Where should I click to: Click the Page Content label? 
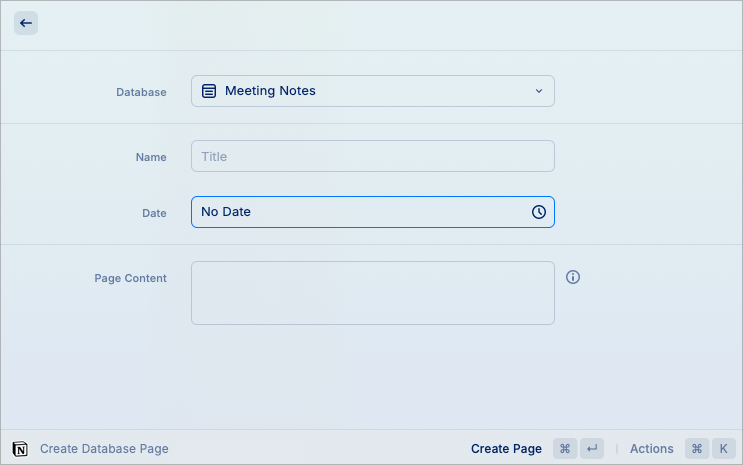tap(130, 278)
